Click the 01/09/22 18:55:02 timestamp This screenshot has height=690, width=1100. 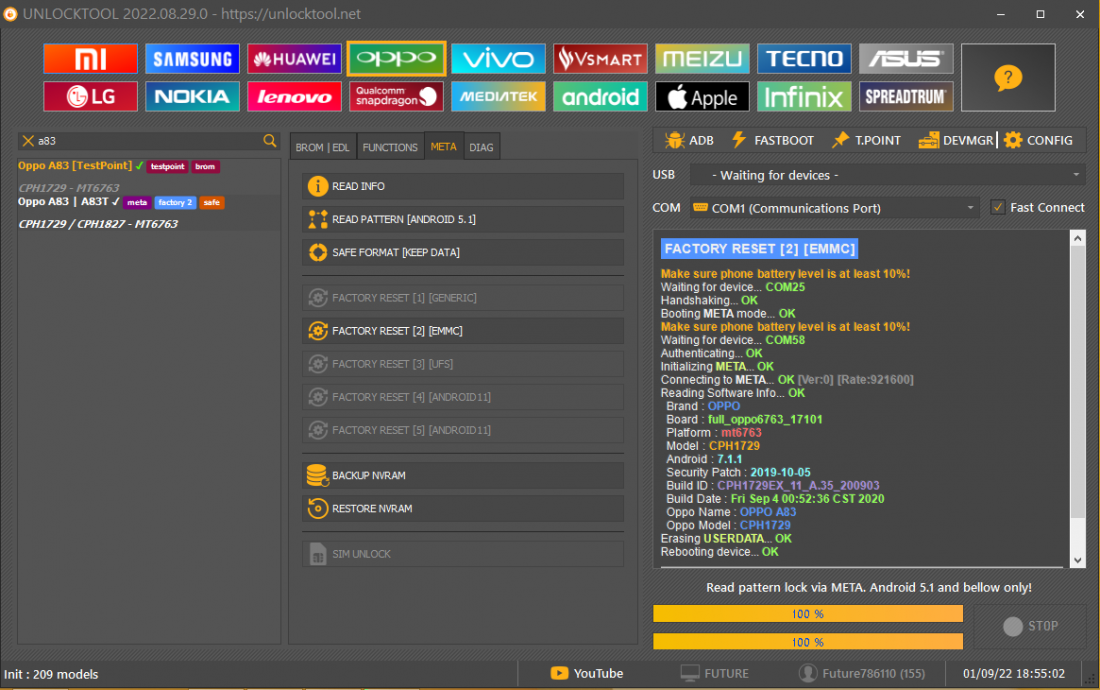(1014, 674)
